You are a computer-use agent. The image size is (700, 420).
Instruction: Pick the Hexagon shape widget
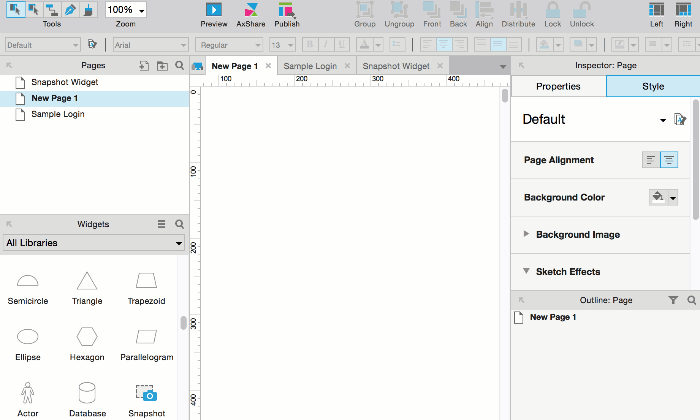click(88, 337)
